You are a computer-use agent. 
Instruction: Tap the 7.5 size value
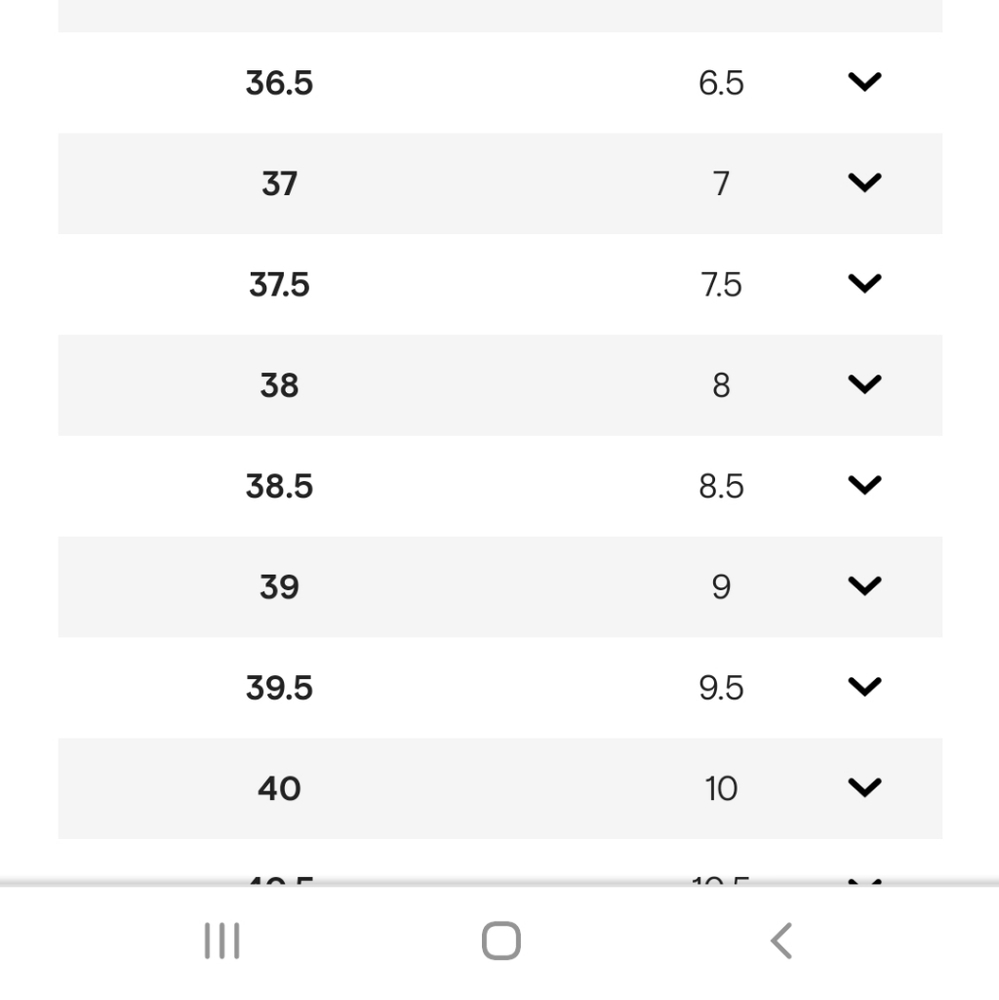tap(721, 285)
